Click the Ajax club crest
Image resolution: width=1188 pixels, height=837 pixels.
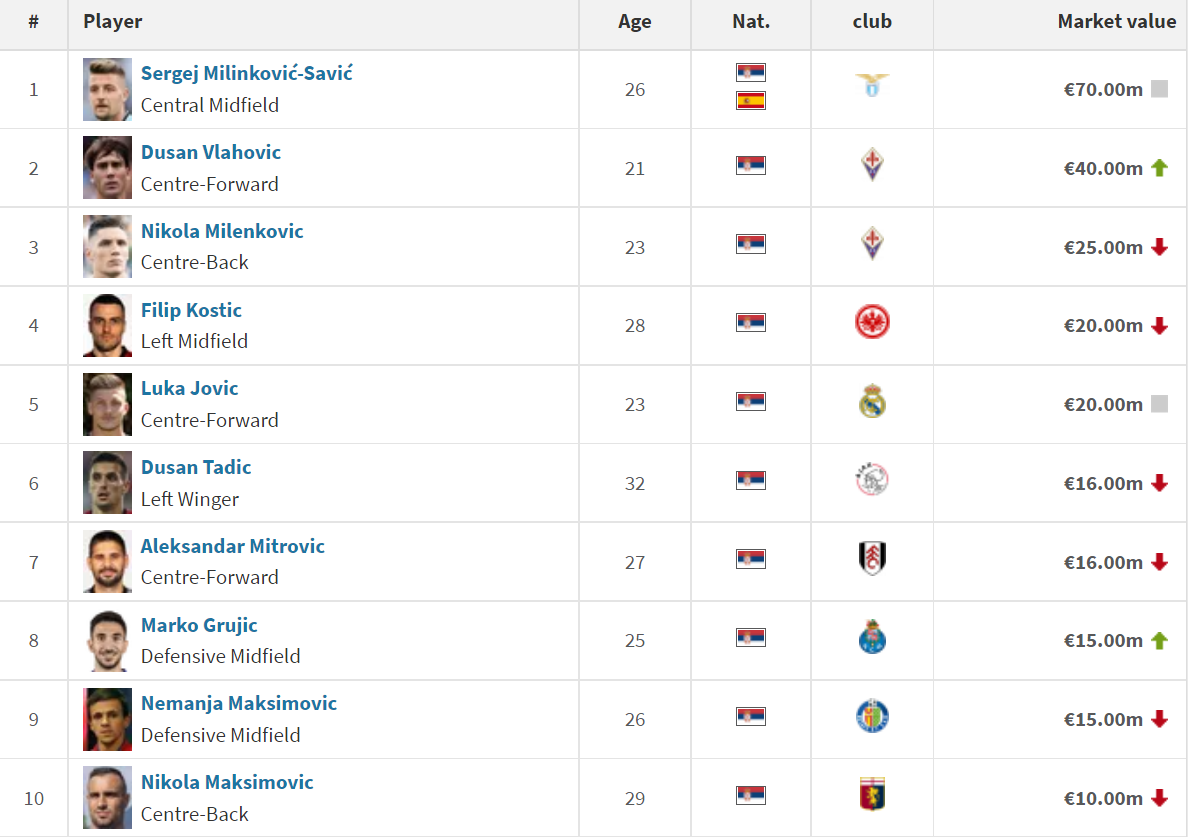[872, 482]
